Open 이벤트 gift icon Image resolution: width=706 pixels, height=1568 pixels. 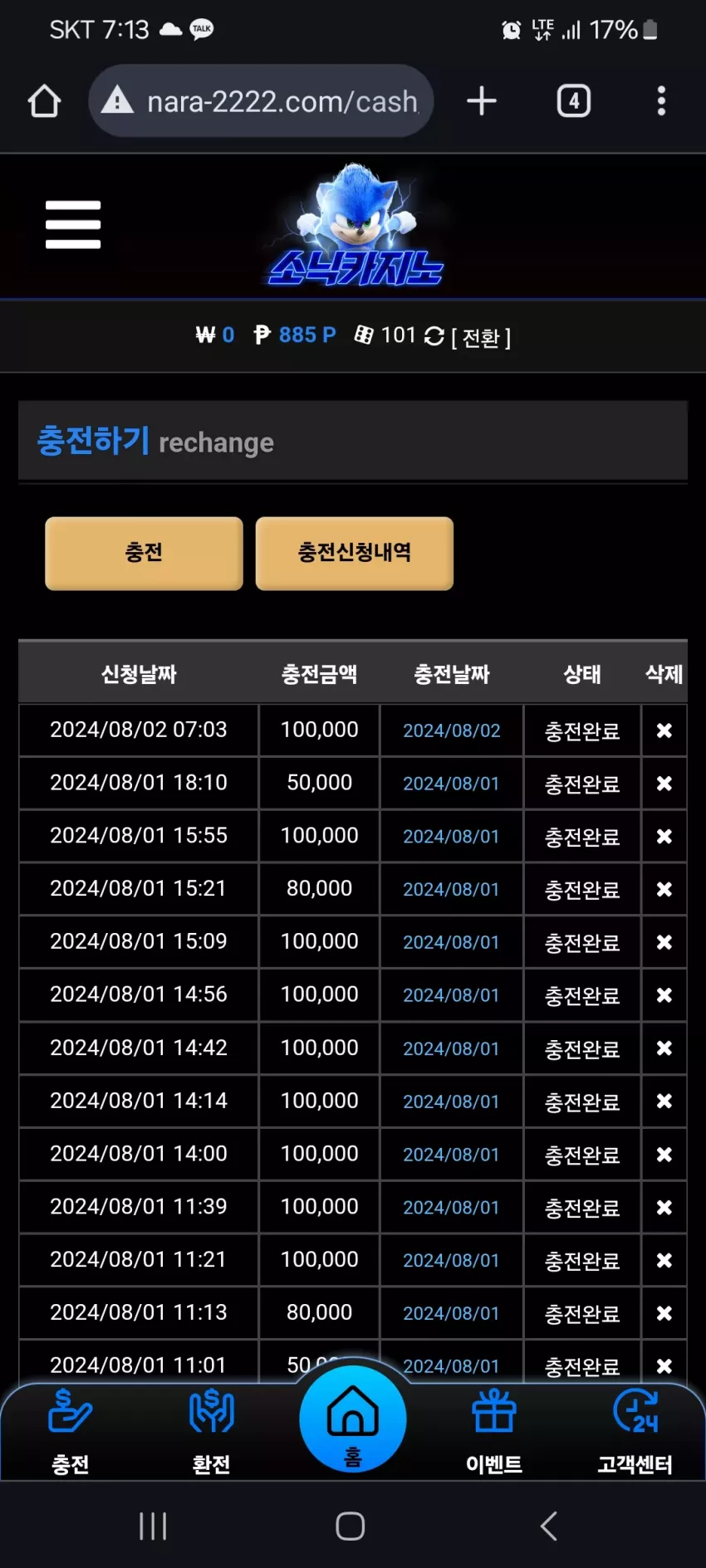tap(494, 1432)
